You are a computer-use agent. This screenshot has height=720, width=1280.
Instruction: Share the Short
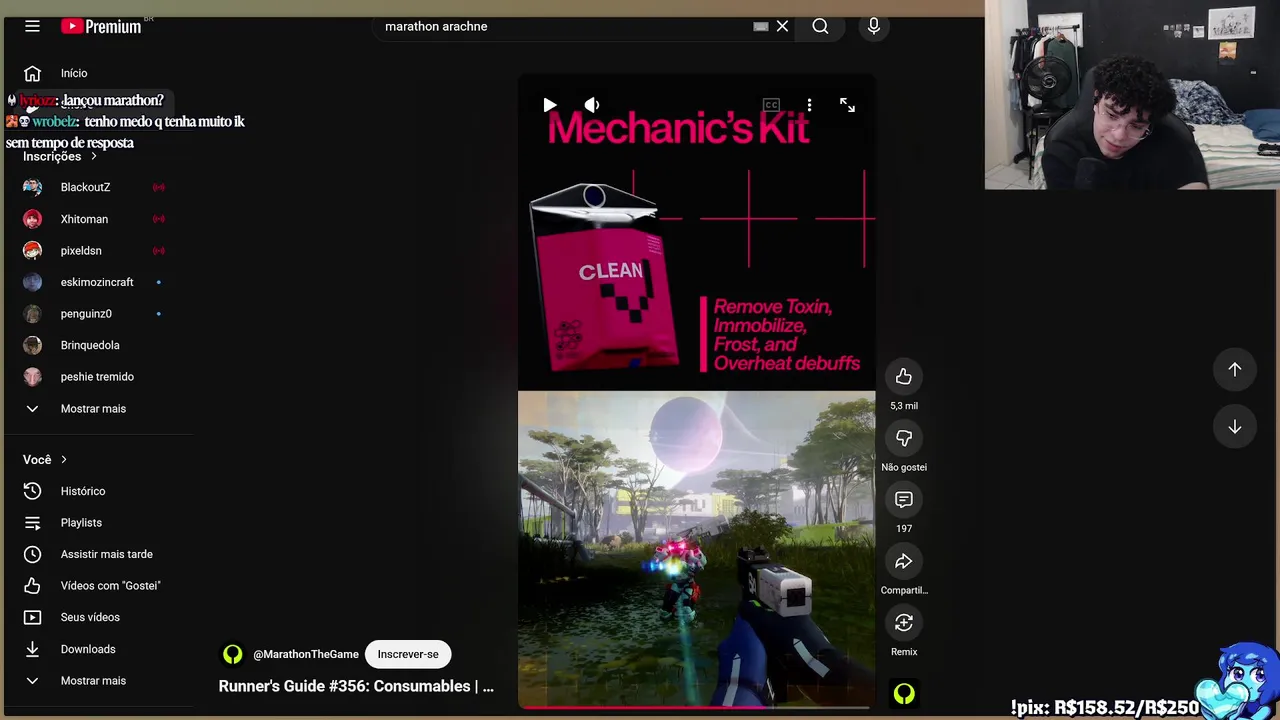tap(904, 561)
